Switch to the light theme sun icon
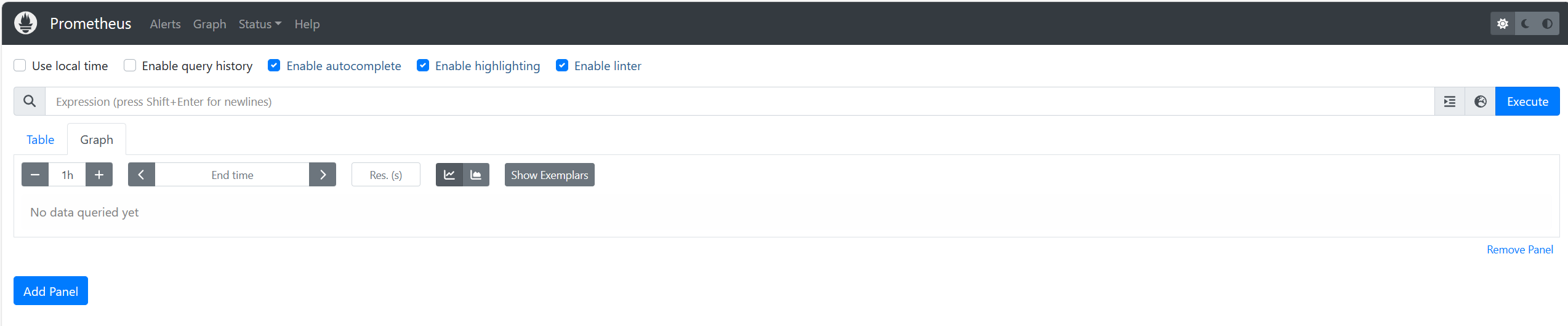 [x=1503, y=24]
